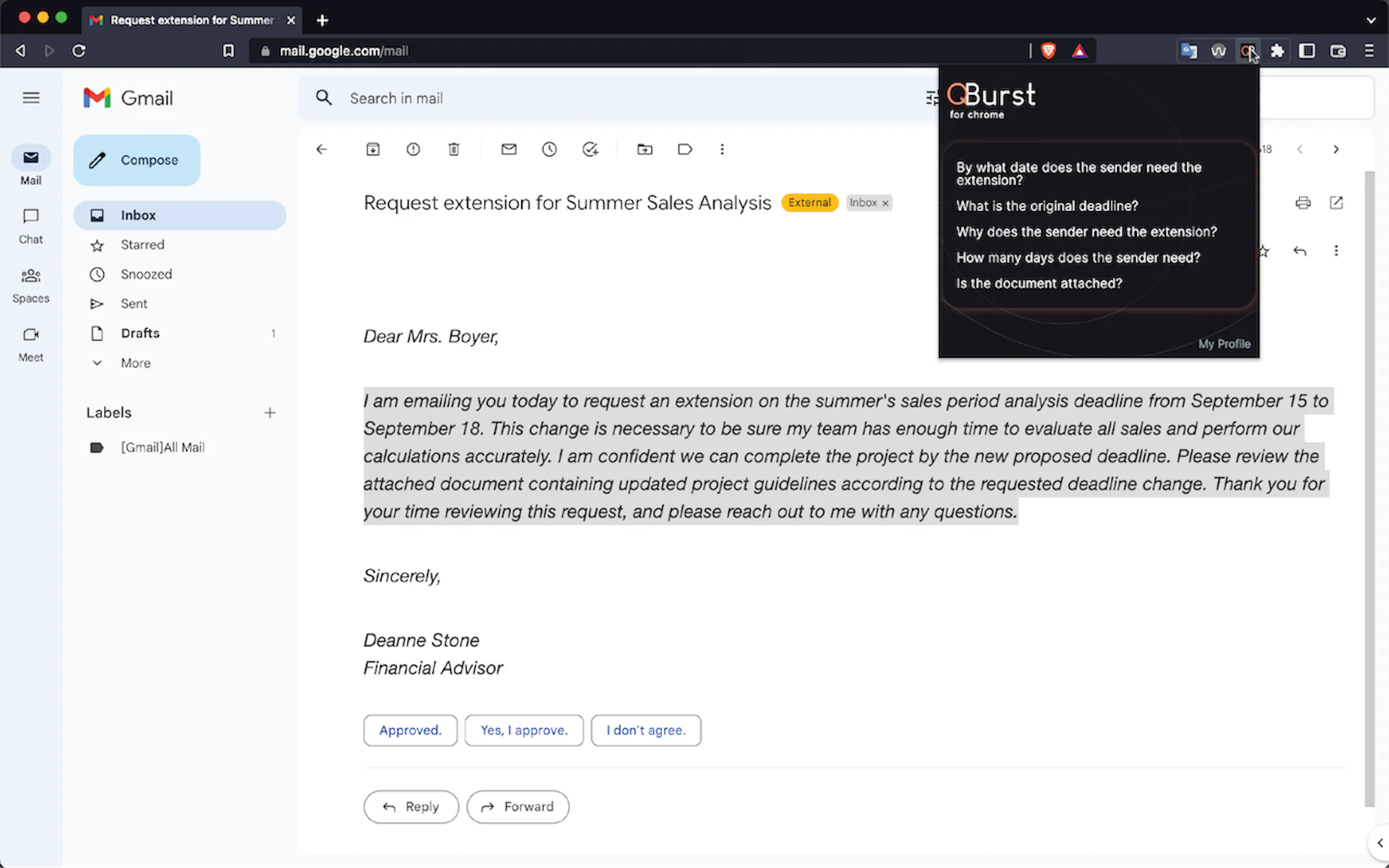
Task: Delete the email using the trash icon
Action: 454,149
